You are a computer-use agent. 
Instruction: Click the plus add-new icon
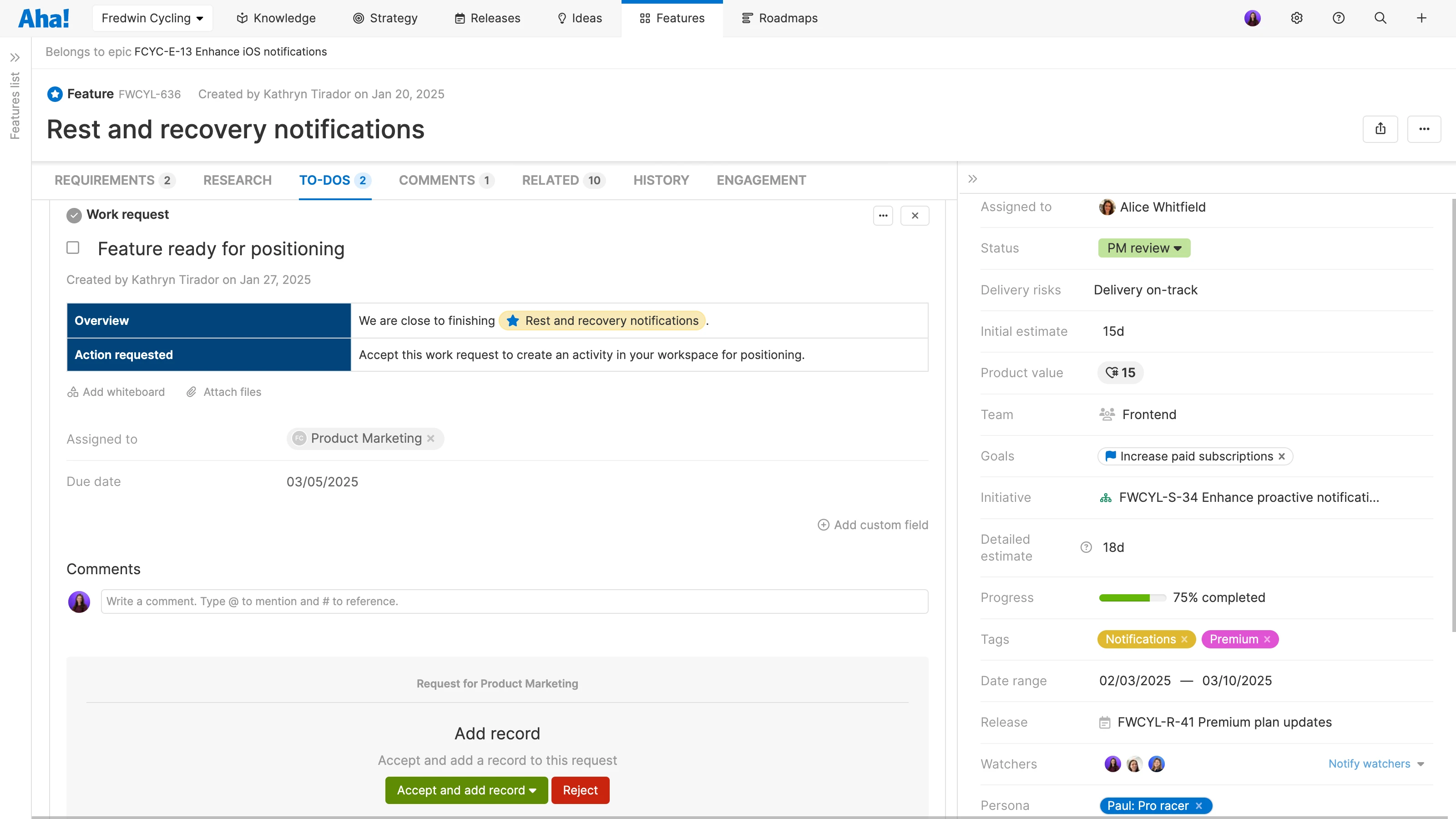click(x=1421, y=18)
